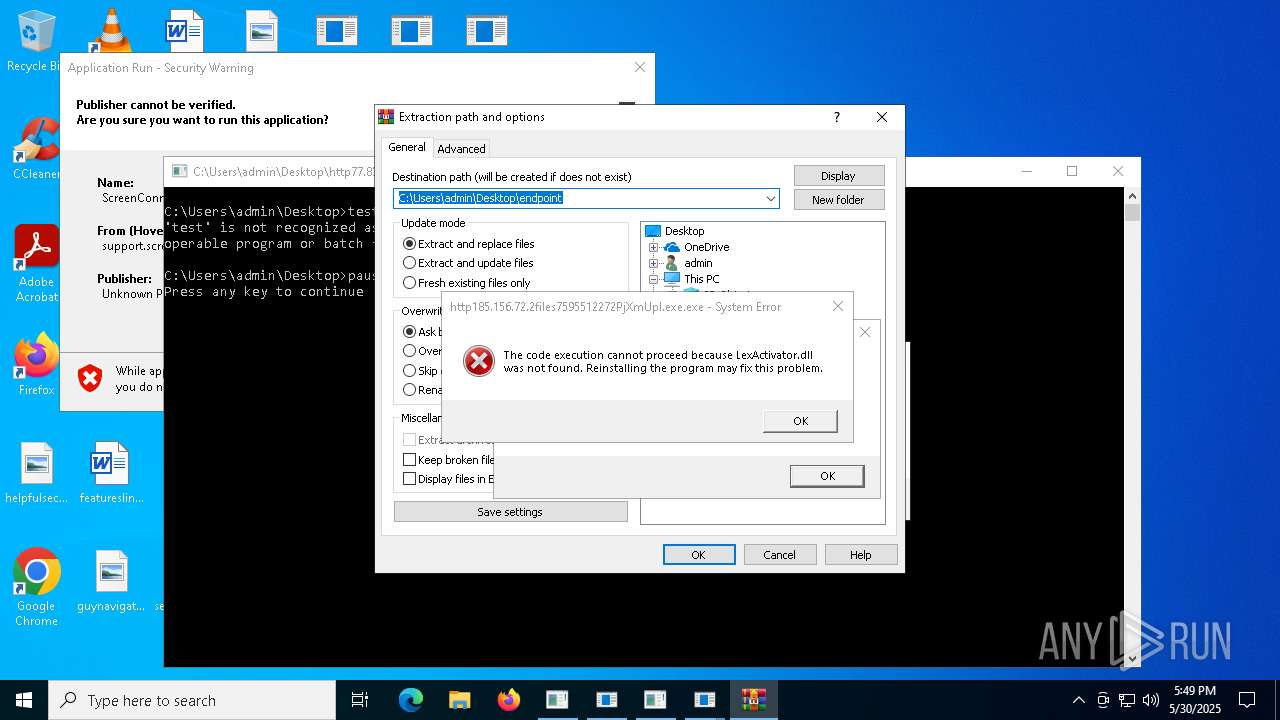Click the New folder button

[839, 200]
